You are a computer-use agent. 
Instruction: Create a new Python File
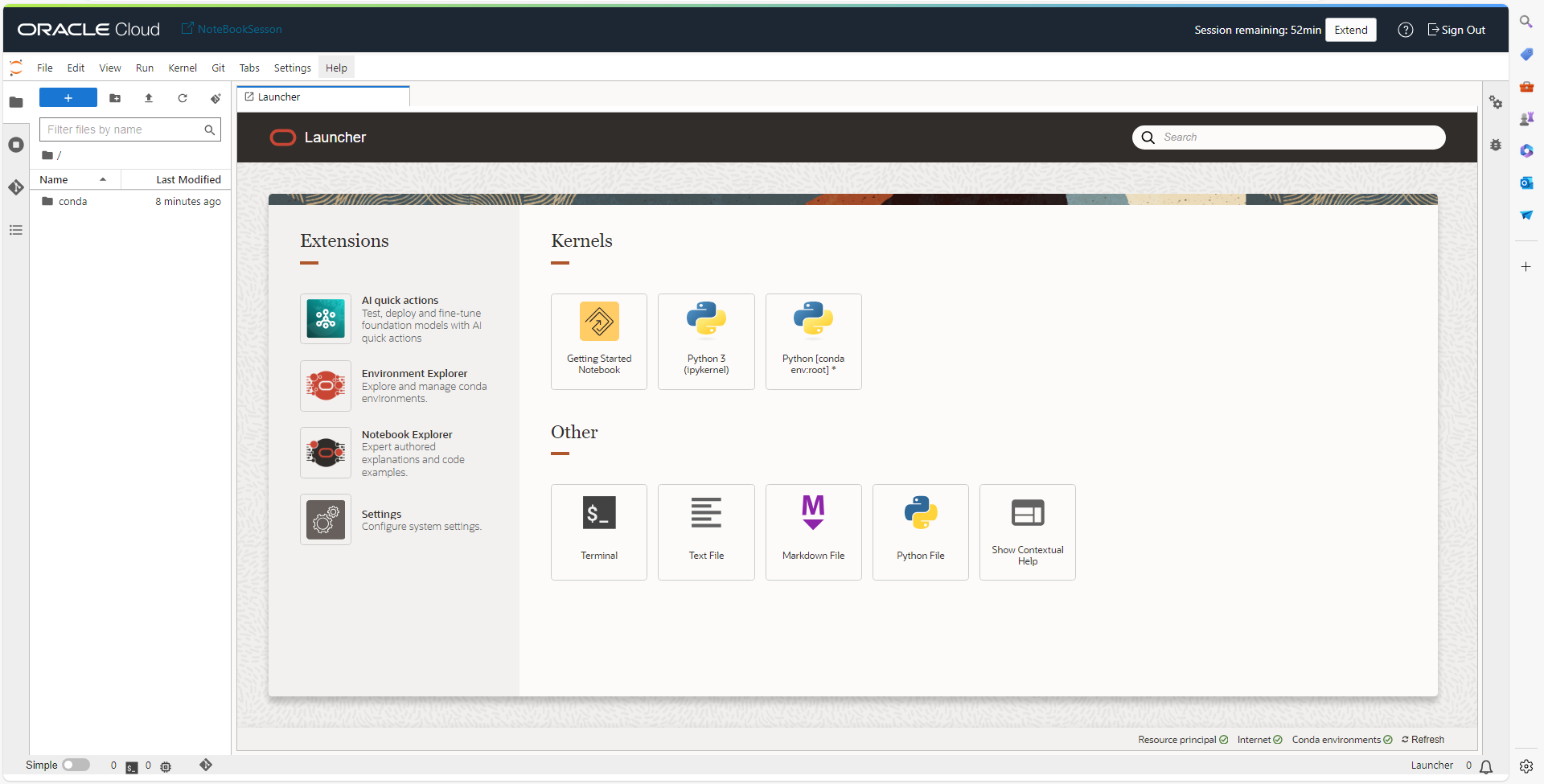coord(921,532)
